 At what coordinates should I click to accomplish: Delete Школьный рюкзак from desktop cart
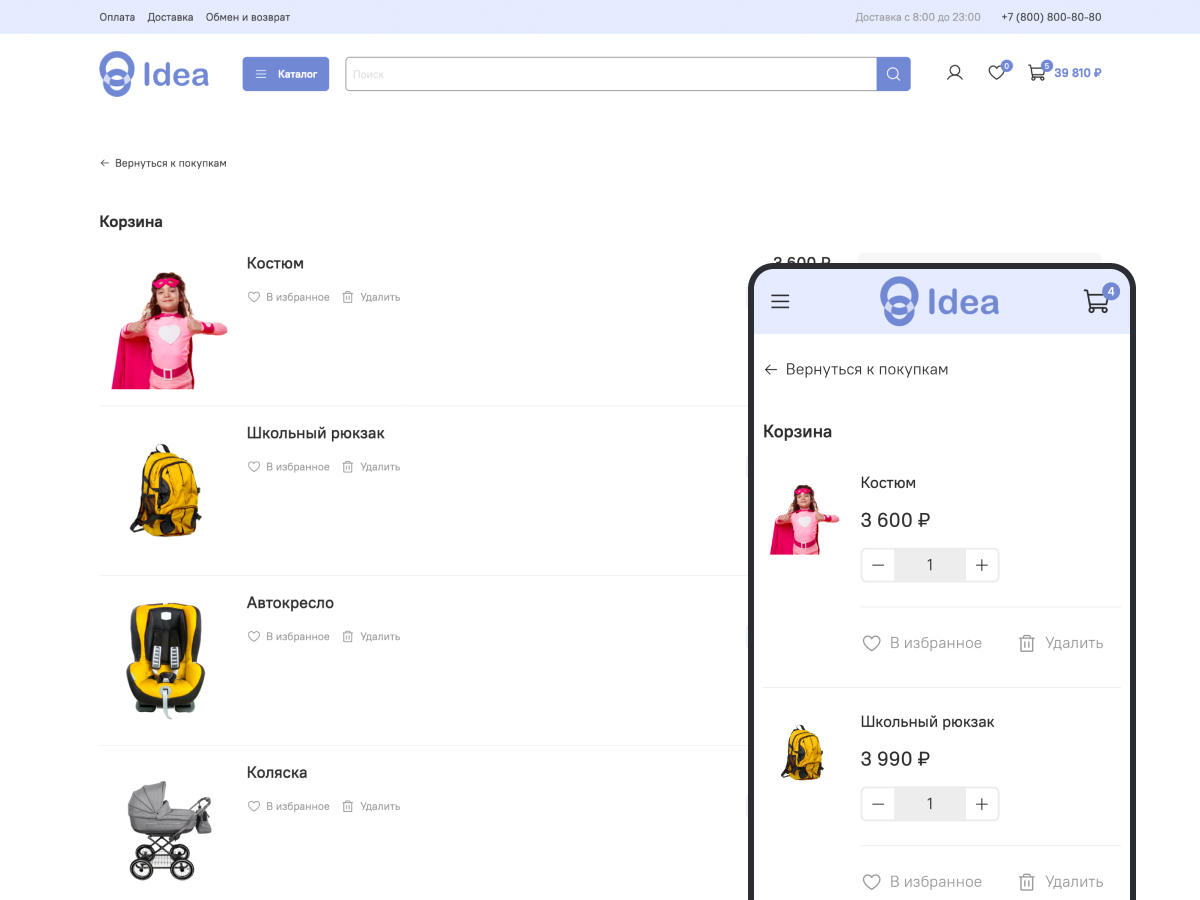coord(371,467)
